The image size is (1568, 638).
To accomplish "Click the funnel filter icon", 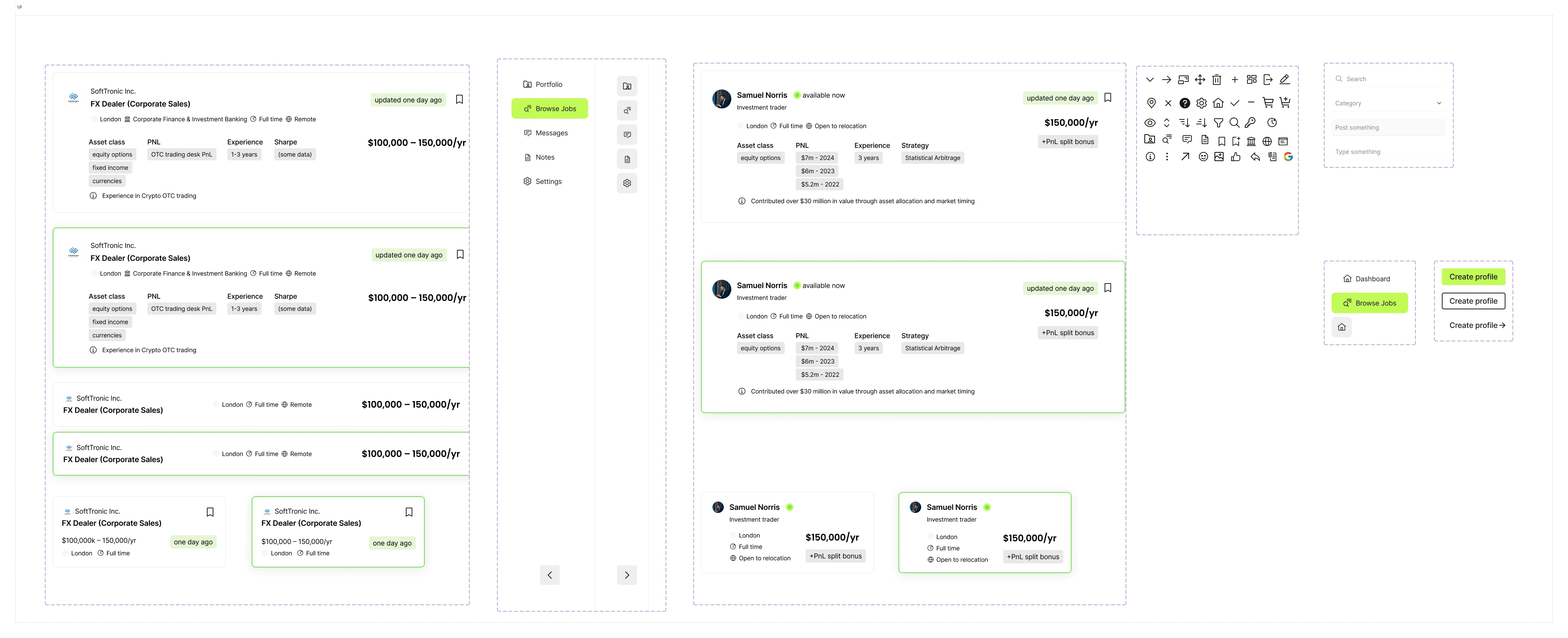I will [1218, 123].
